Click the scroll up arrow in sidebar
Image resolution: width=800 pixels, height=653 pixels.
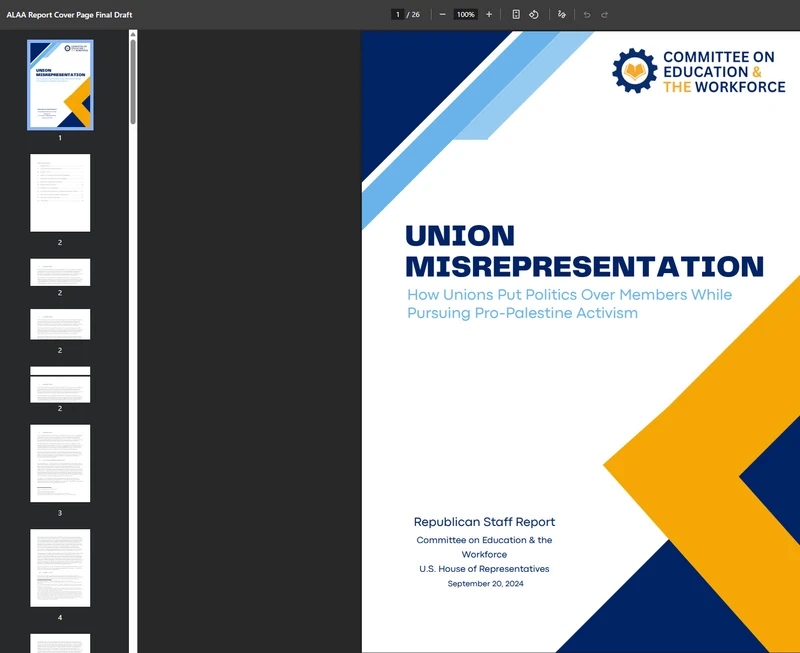(x=133, y=34)
